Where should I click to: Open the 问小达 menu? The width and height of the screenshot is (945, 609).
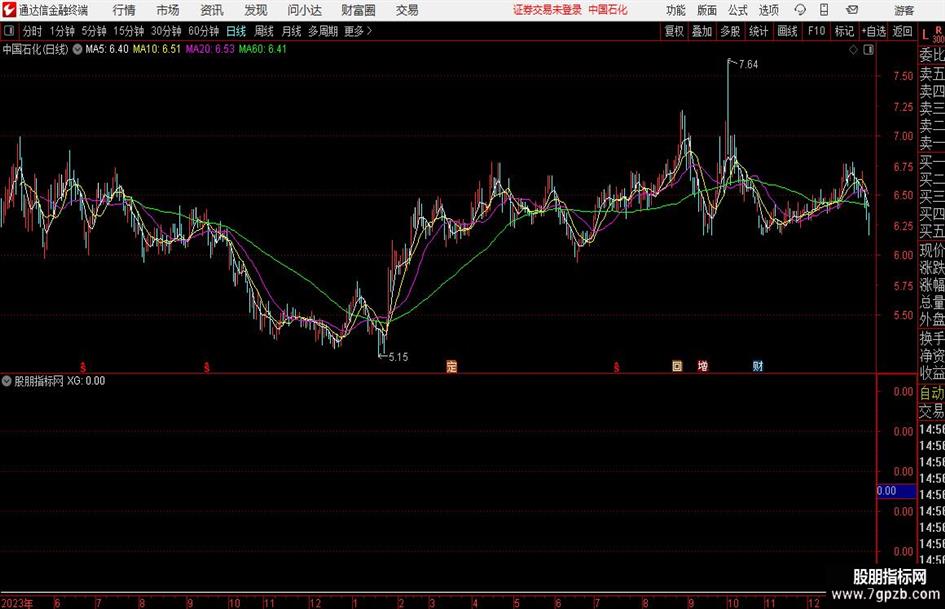[x=304, y=10]
